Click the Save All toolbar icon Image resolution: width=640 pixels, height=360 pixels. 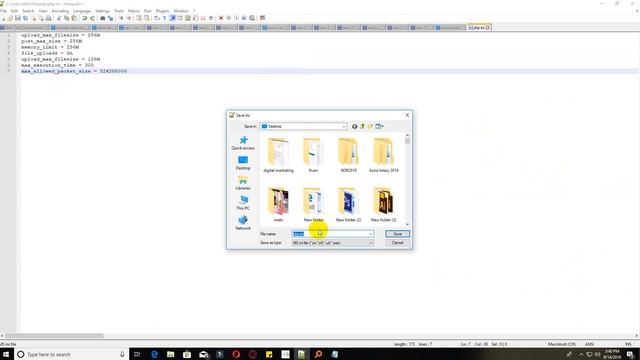click(x=25, y=18)
